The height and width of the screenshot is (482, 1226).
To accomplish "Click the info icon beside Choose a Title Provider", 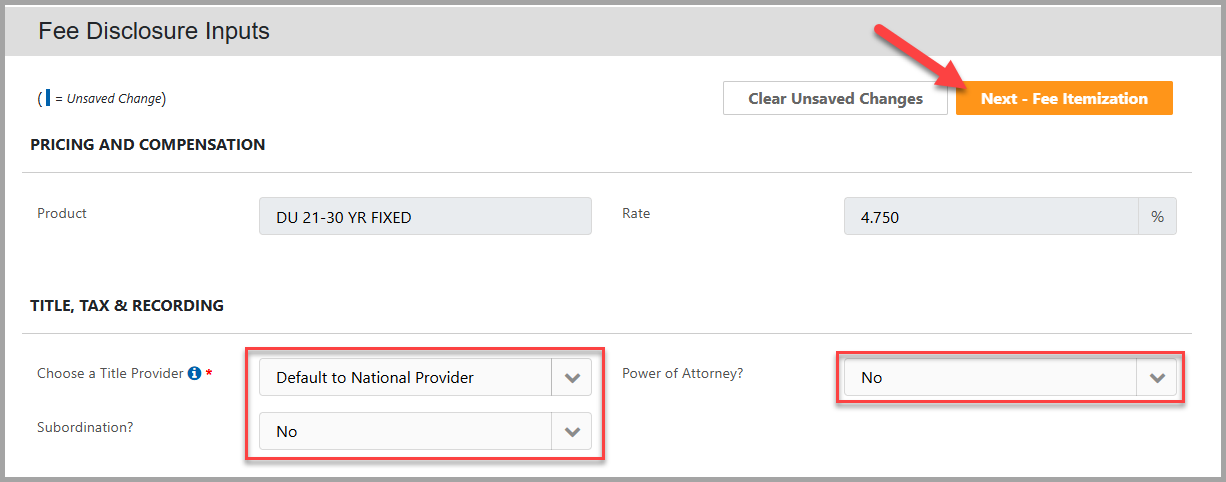I will tap(194, 373).
